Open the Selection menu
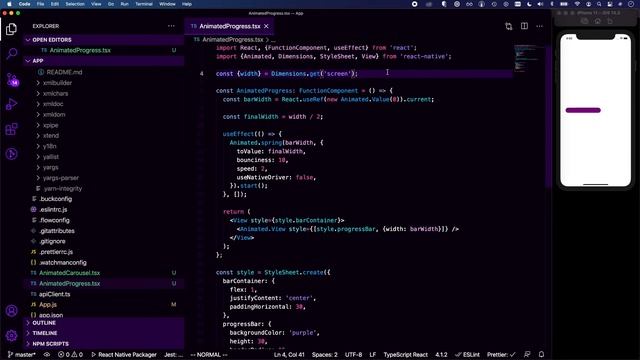Image resolution: width=640 pixels, height=360 pixels. tap(75, 4)
